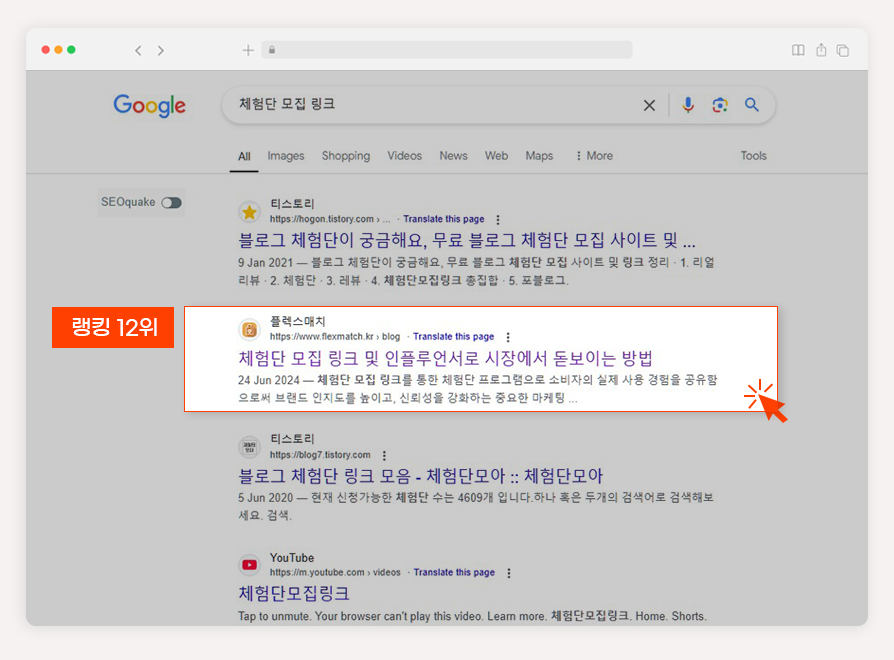The width and height of the screenshot is (894, 660).
Task: Open a new tab with plus icon
Action: point(248,50)
